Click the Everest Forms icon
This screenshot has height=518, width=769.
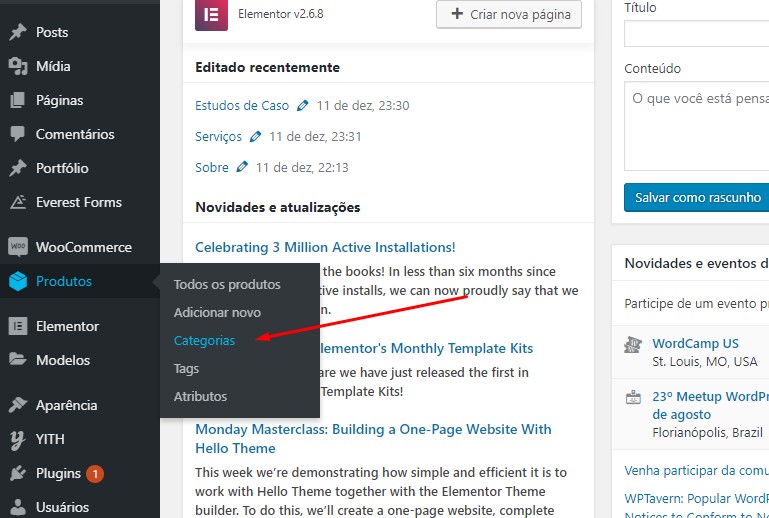tap(18, 202)
